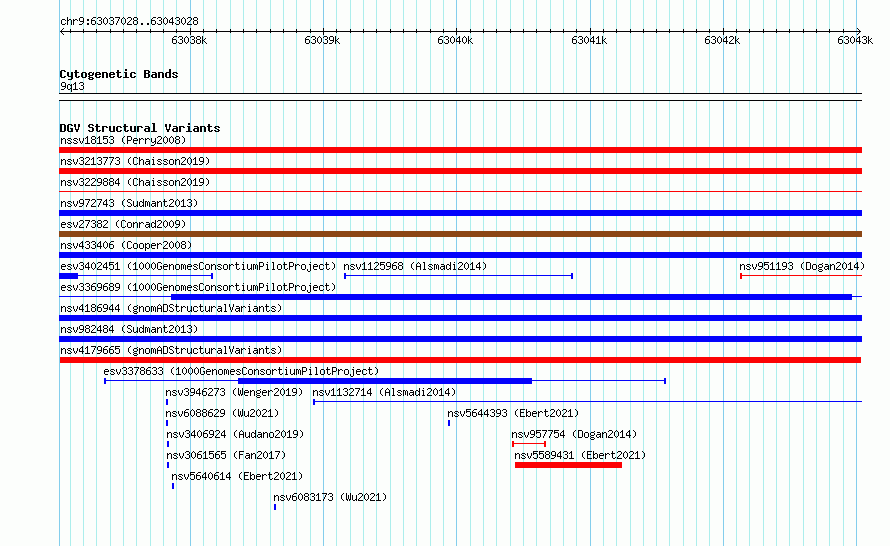Select nsv6083173 (Wu2021) label
This screenshot has height=546, width=890.
tap(330, 497)
